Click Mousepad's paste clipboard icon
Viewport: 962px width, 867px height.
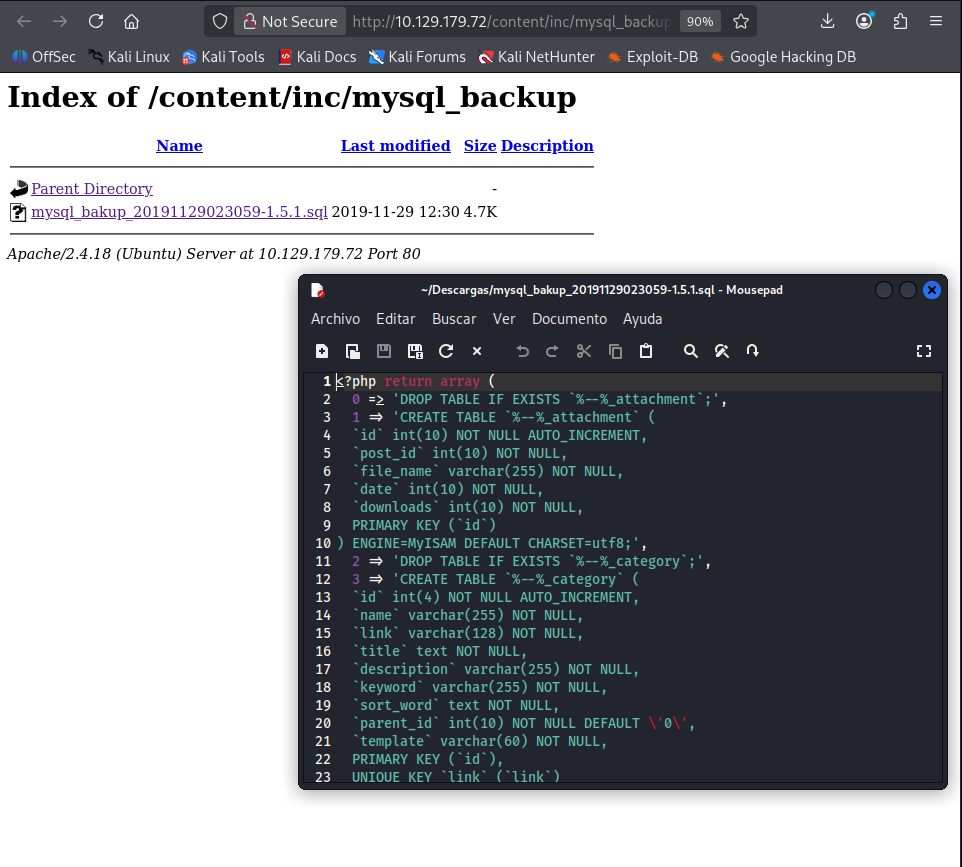pos(646,351)
